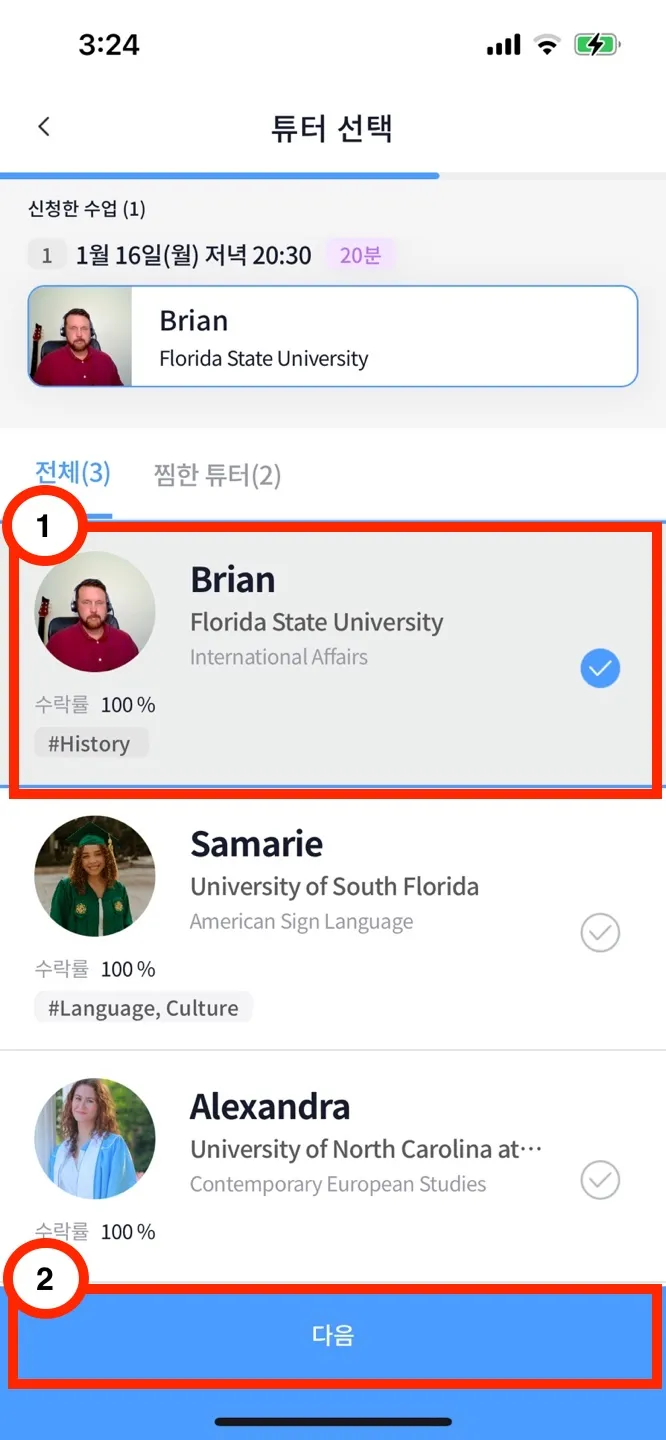Tap Brian's circular profile photo in list
This screenshot has width=666, height=1440.
pos(95,612)
